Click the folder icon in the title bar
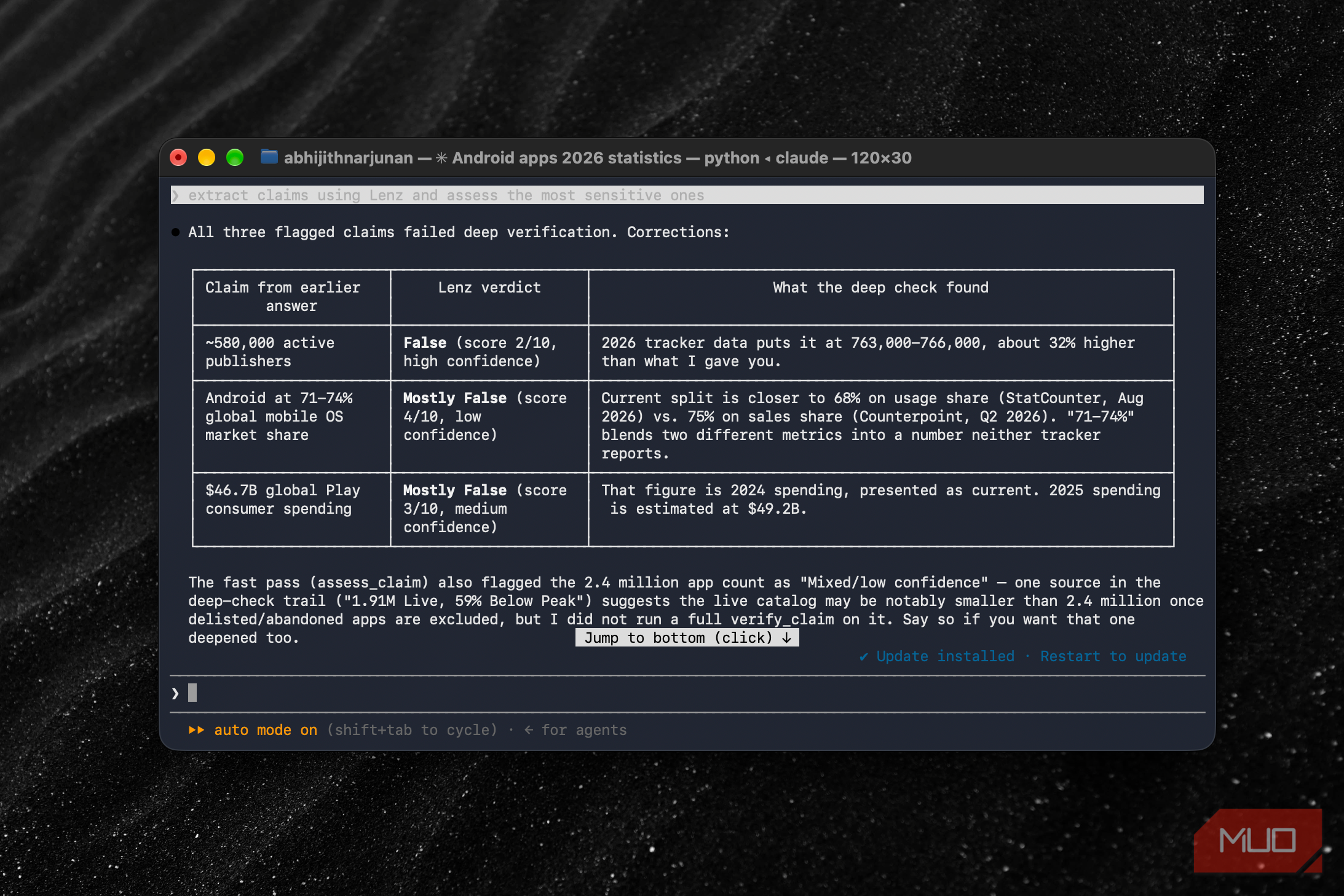The height and width of the screenshot is (896, 1344). point(269,157)
